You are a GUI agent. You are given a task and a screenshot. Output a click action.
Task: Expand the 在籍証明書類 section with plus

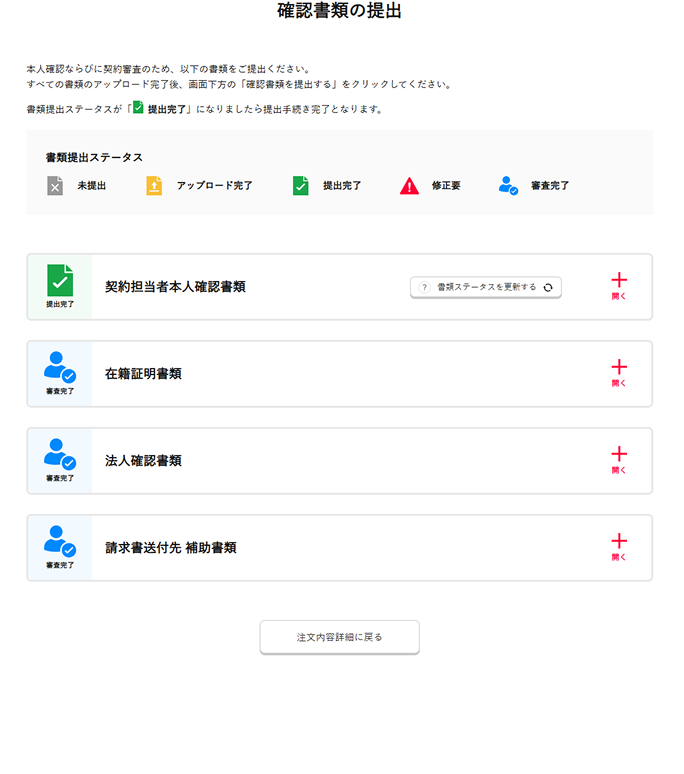619,368
